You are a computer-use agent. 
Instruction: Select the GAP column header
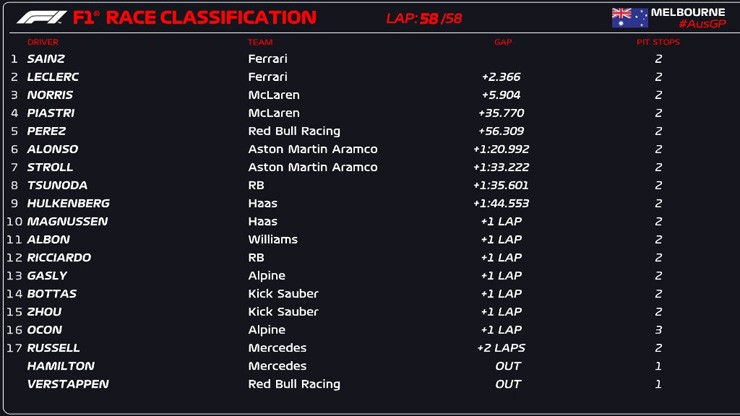503,42
